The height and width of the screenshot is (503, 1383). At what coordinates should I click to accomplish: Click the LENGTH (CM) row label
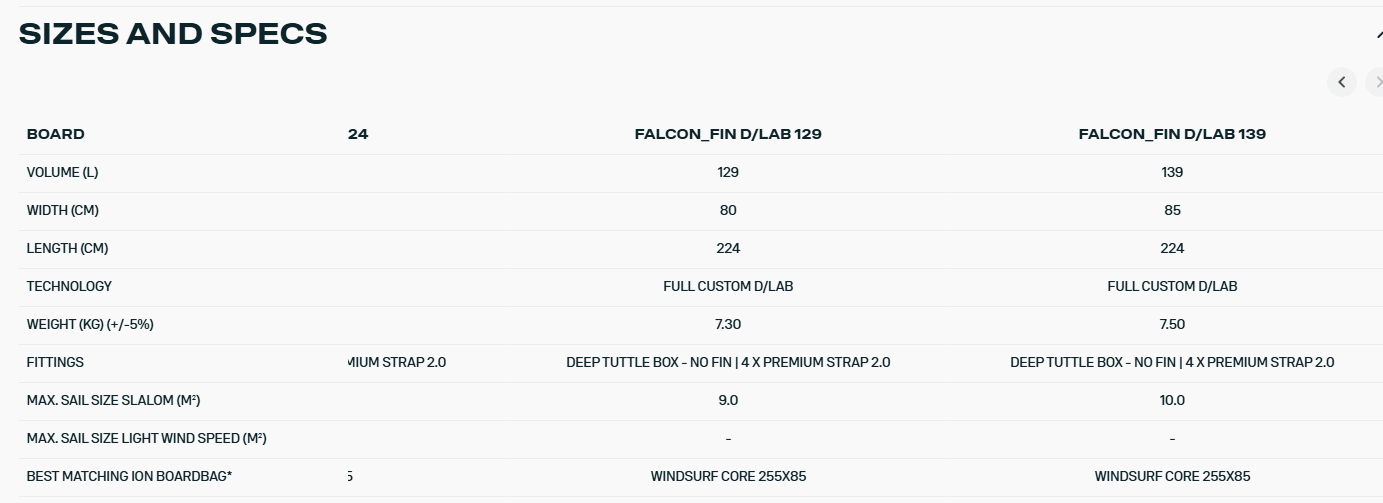pyautogui.click(x=67, y=248)
